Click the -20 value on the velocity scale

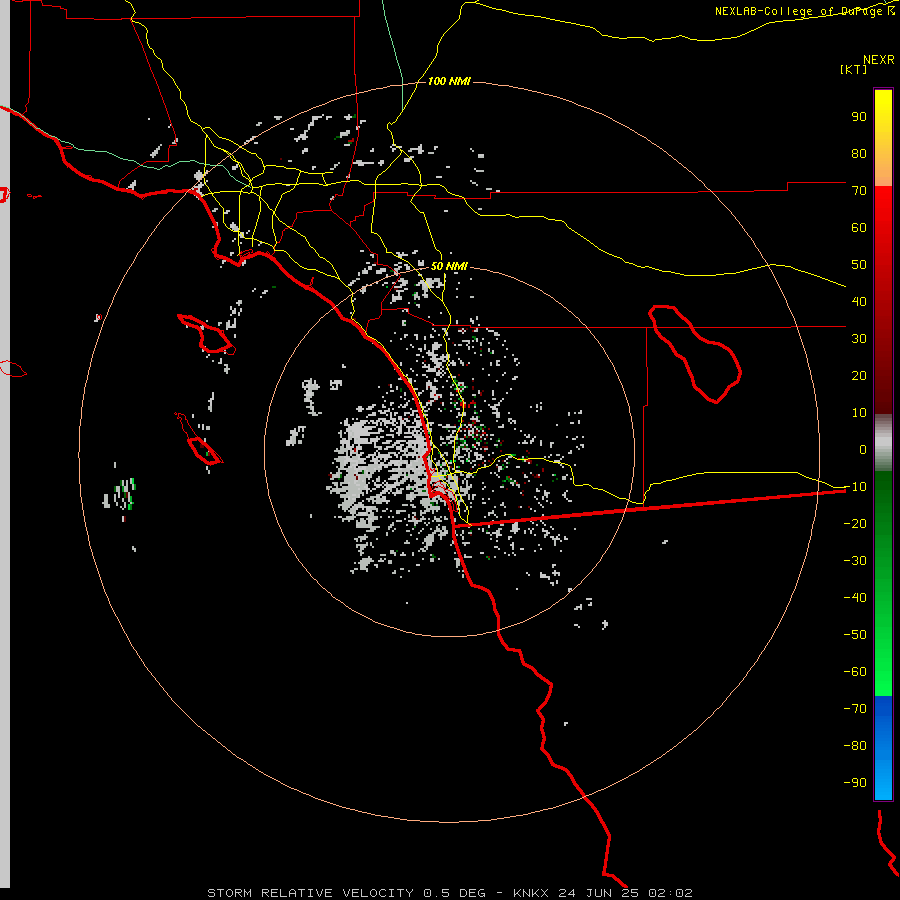click(855, 523)
